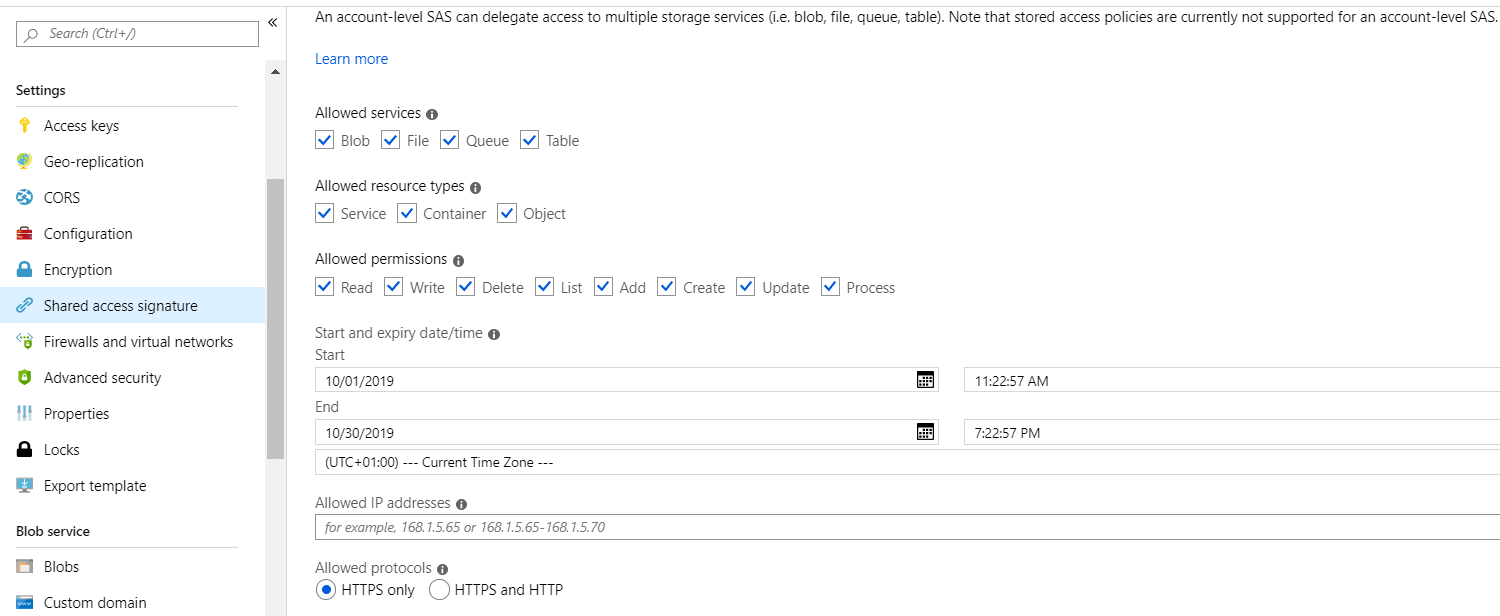Open the Start date calendar picker icon
The image size is (1500, 616).
point(925,380)
